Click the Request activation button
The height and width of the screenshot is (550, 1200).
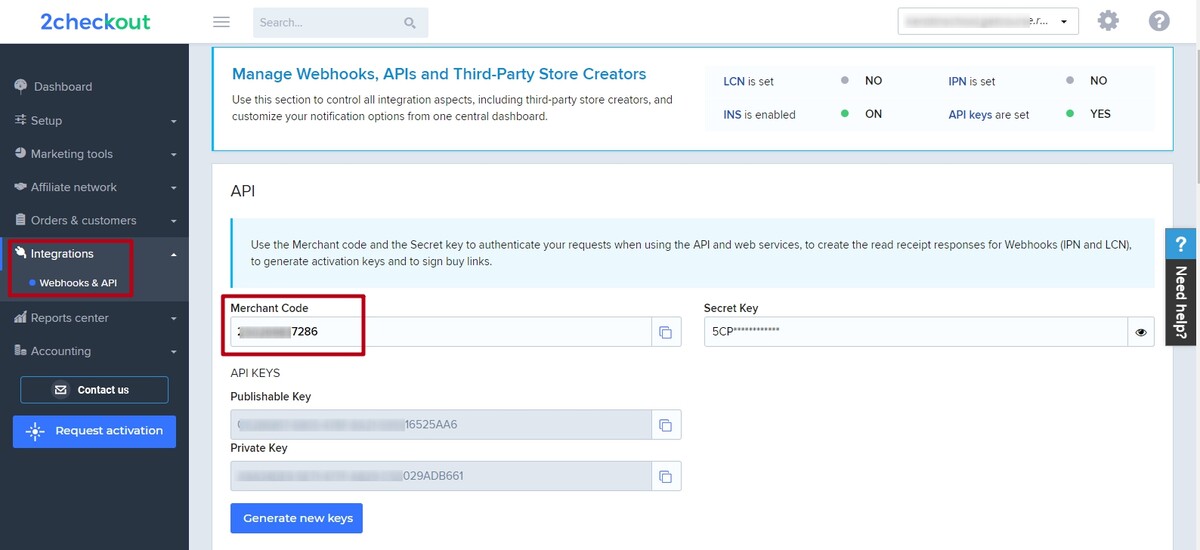pos(94,431)
